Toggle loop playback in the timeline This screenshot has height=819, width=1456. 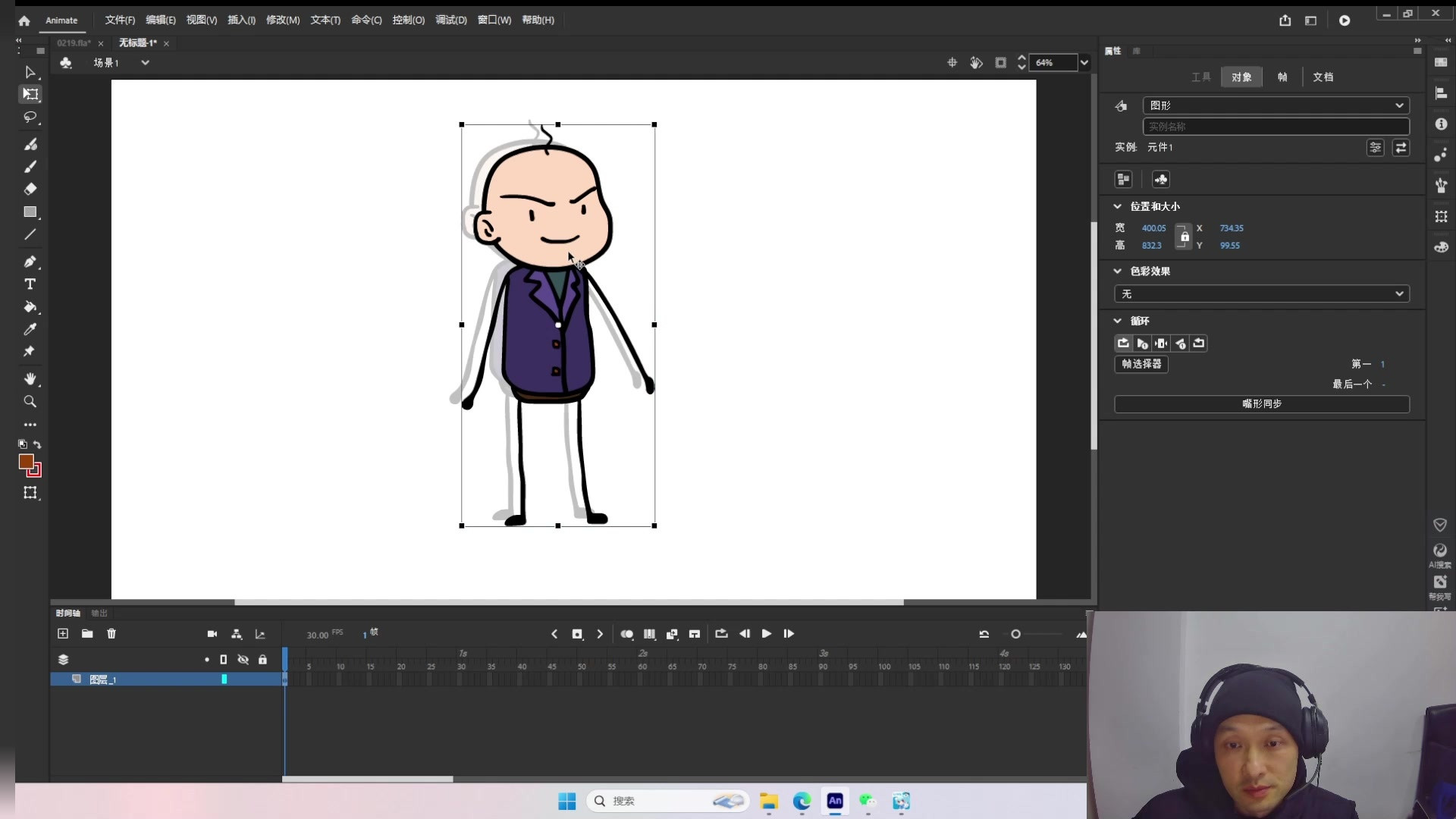(x=721, y=634)
